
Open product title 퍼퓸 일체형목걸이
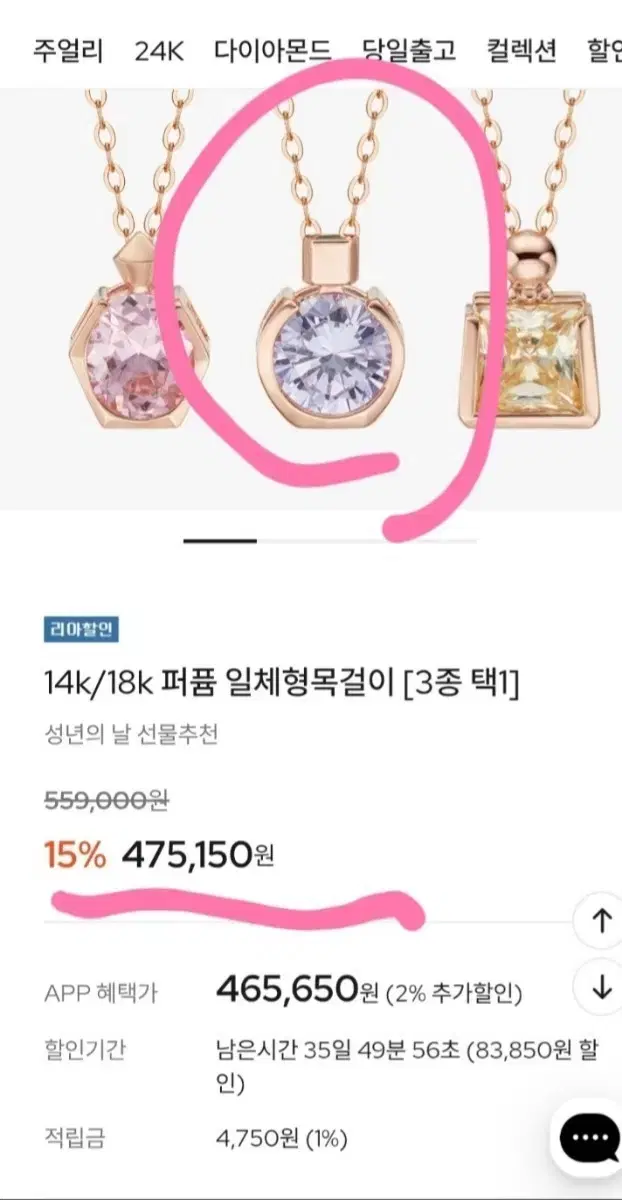281,685
